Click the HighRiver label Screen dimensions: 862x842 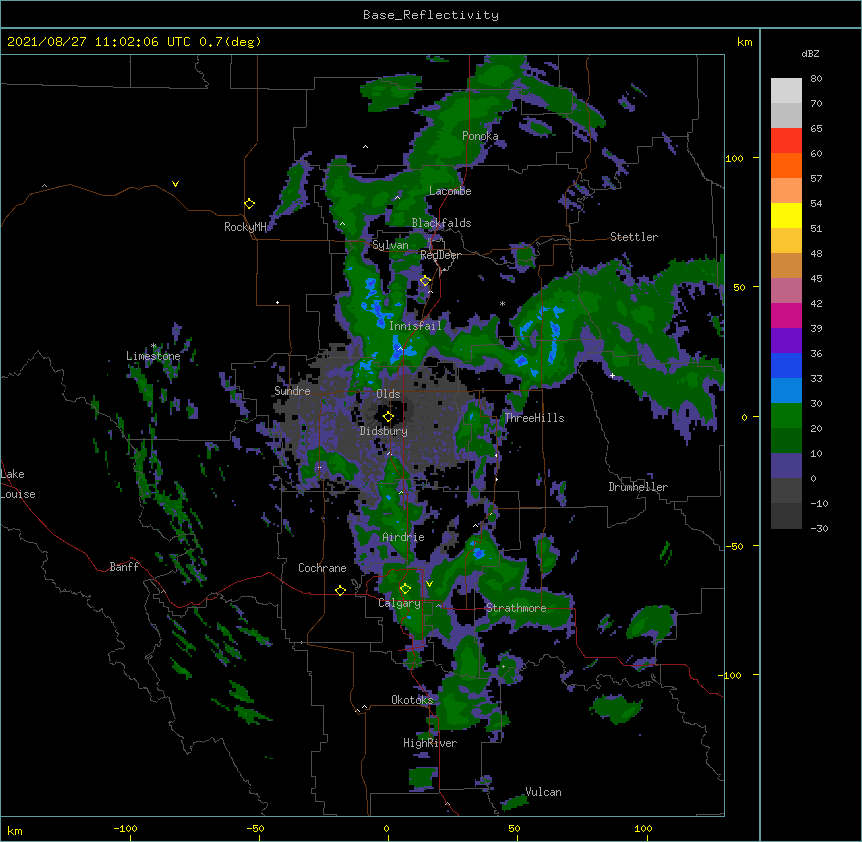coord(430,743)
